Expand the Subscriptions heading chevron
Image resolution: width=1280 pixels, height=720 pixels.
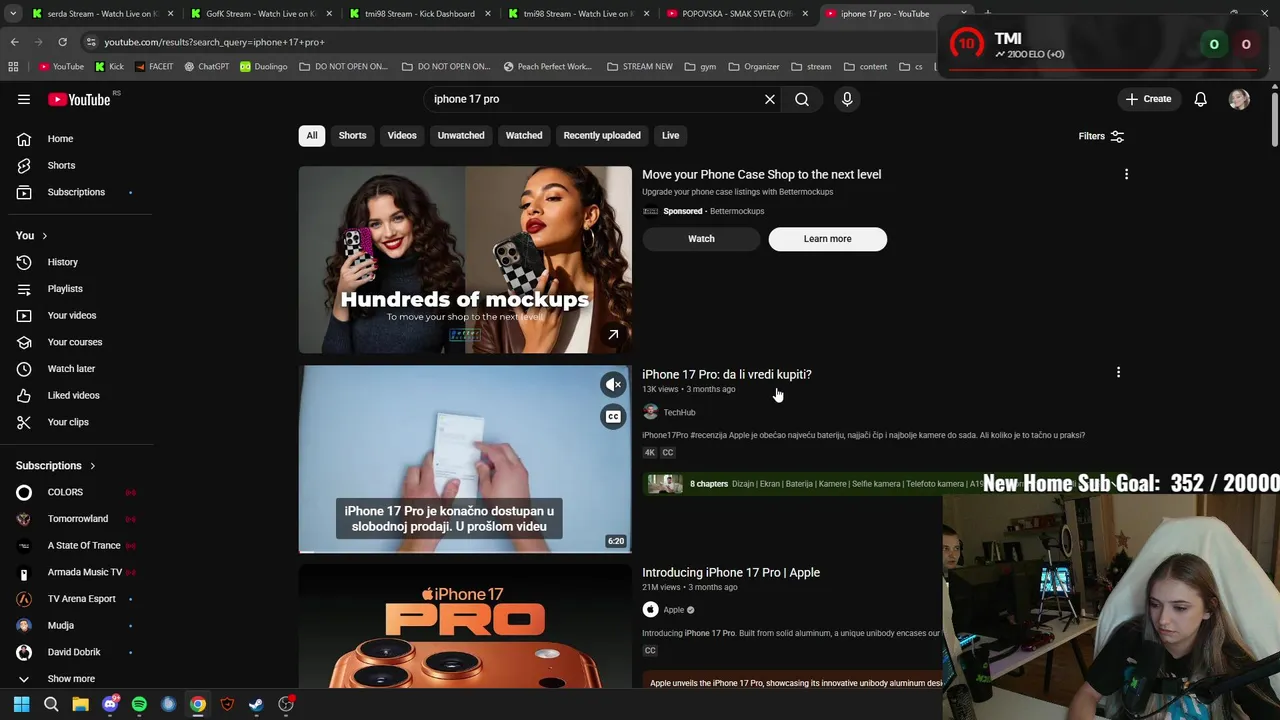point(92,466)
